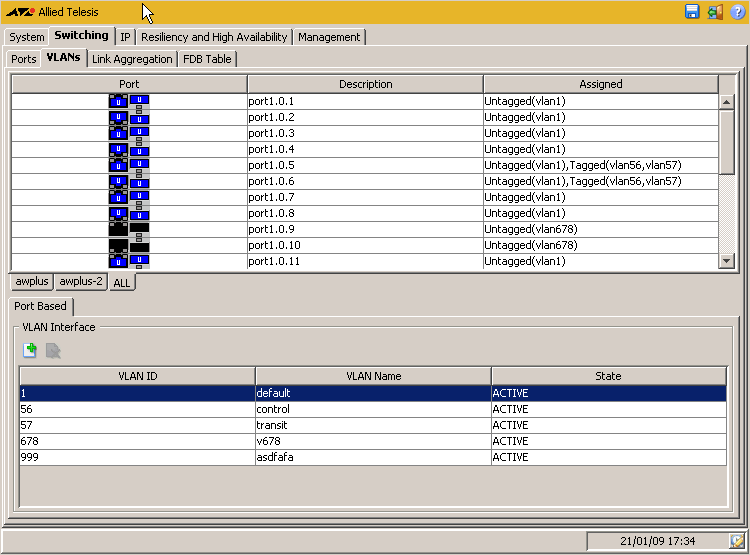Open the Management tab
Image resolution: width=750 pixels, height=555 pixels.
(x=329, y=37)
